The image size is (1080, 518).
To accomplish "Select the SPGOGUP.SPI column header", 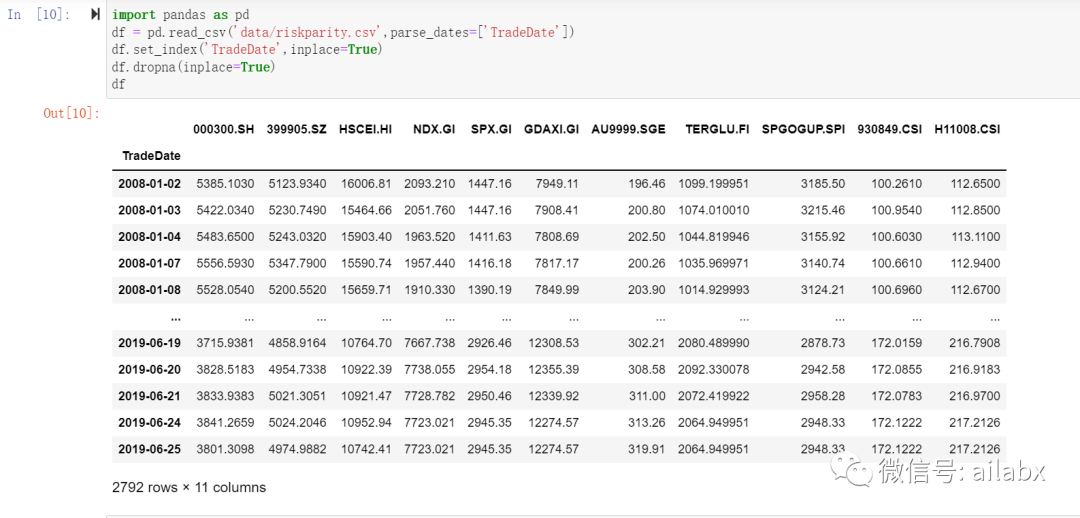I will tap(803, 129).
